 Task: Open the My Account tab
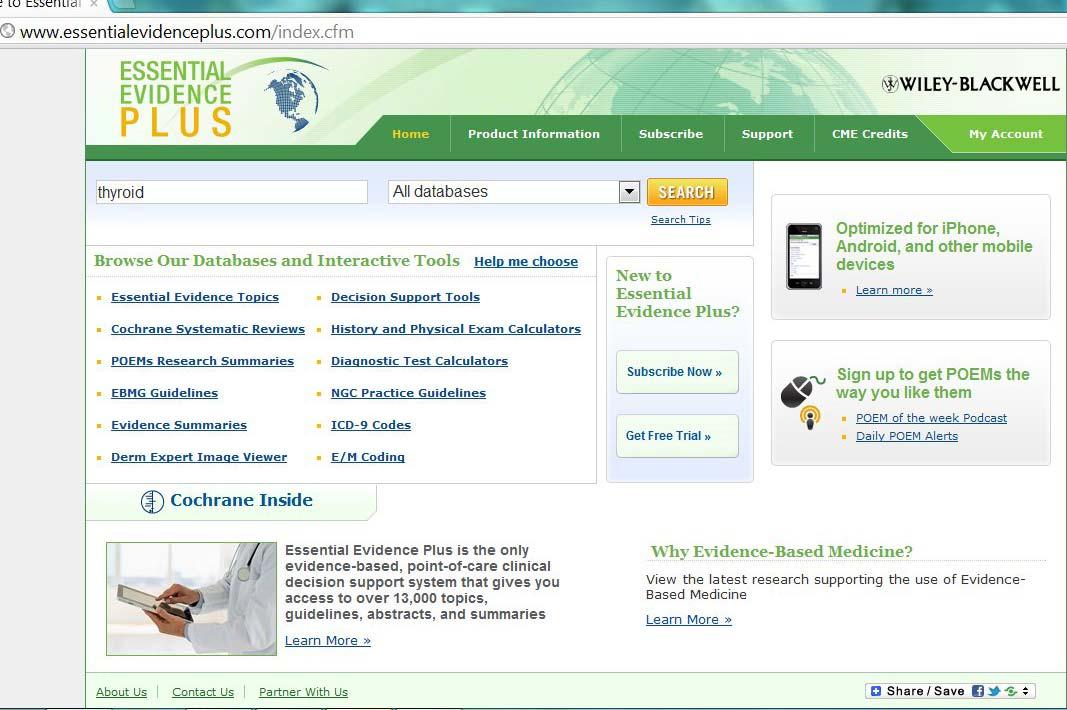coord(1006,134)
